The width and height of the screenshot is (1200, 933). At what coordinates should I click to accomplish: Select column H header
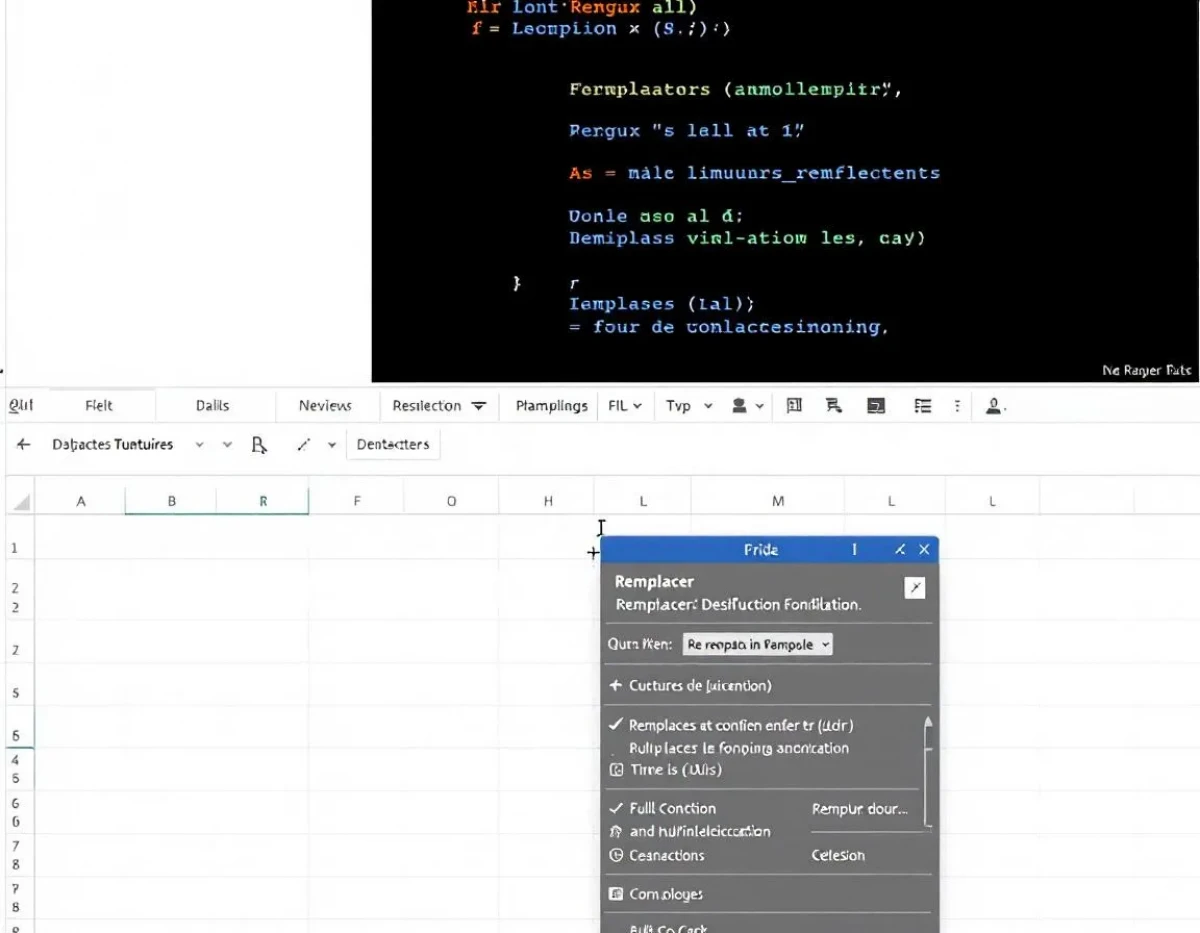(547, 502)
